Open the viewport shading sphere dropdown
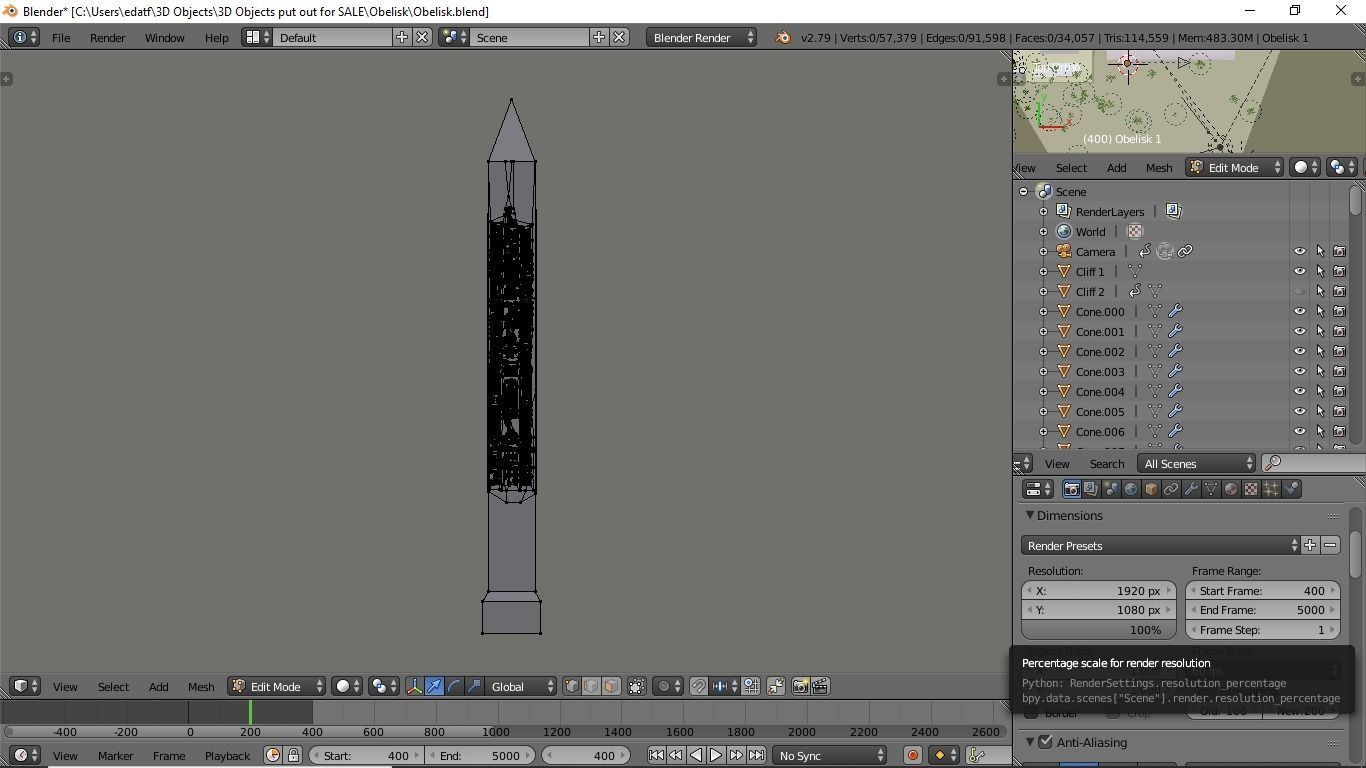 pos(347,686)
